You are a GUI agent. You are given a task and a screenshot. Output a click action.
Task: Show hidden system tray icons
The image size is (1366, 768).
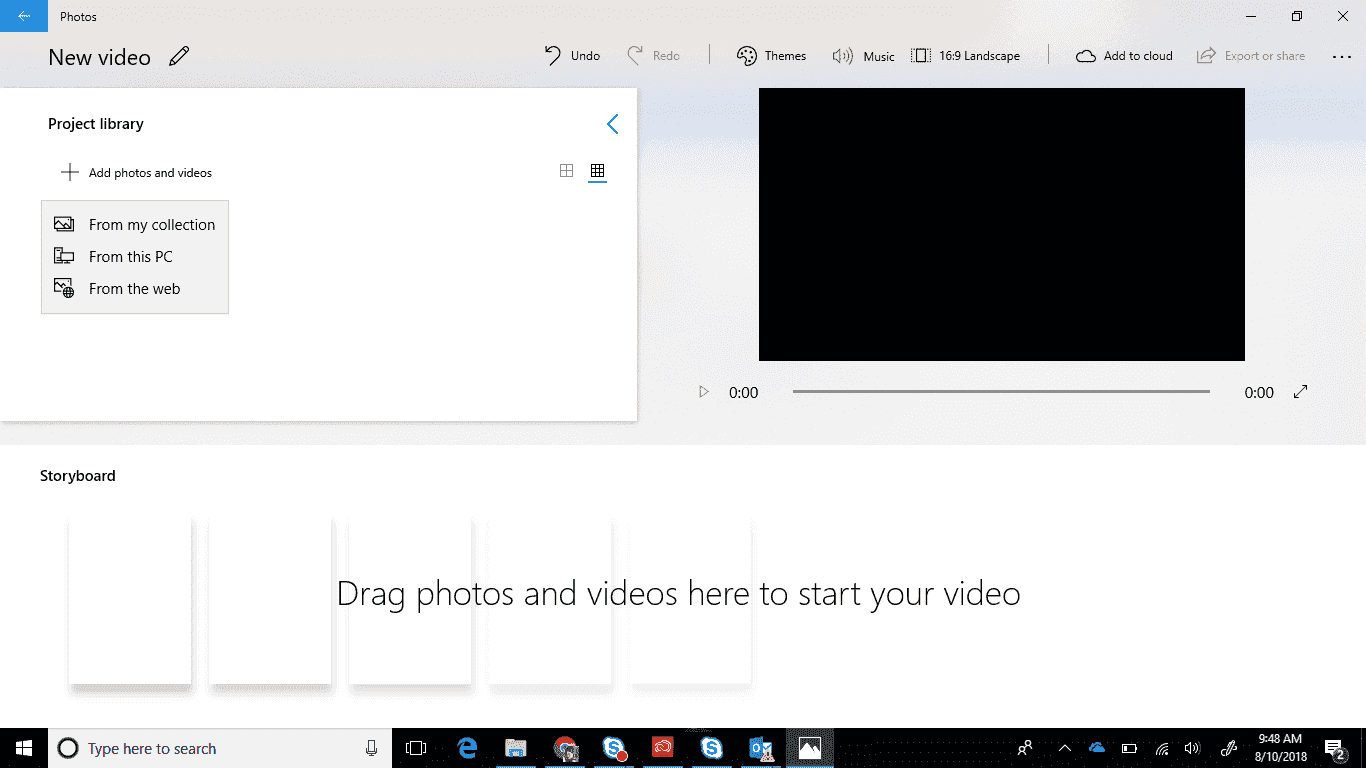pos(1064,748)
